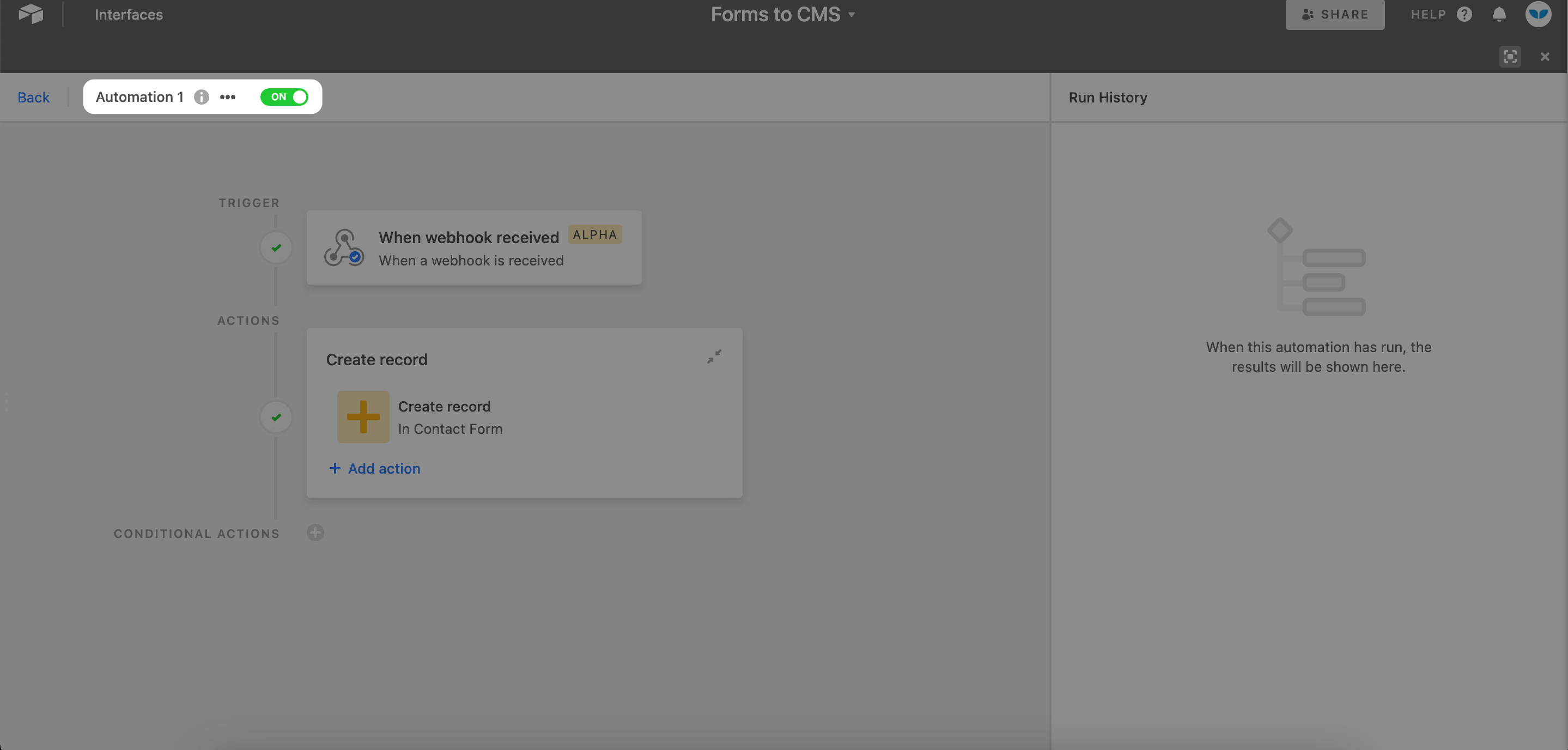This screenshot has height=750, width=1568.
Task: Click the Add action link
Action: point(374,468)
